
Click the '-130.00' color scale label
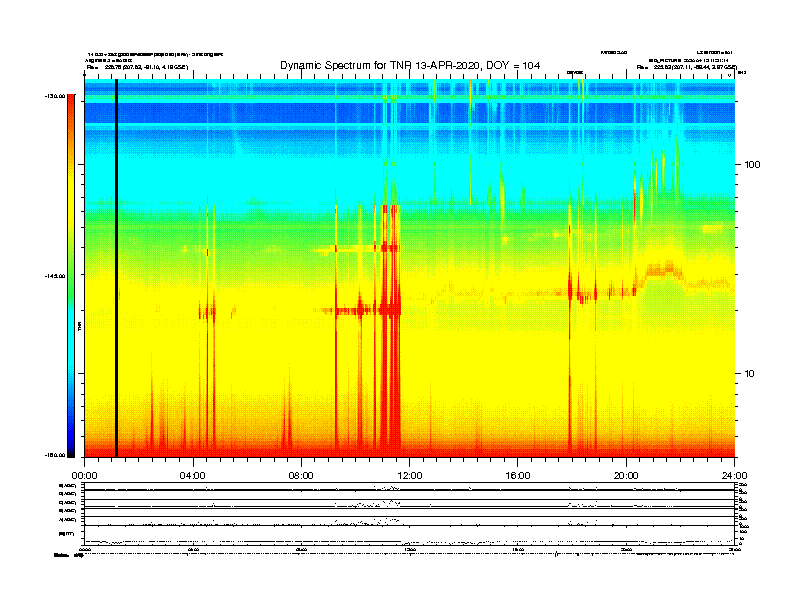[x=55, y=96]
